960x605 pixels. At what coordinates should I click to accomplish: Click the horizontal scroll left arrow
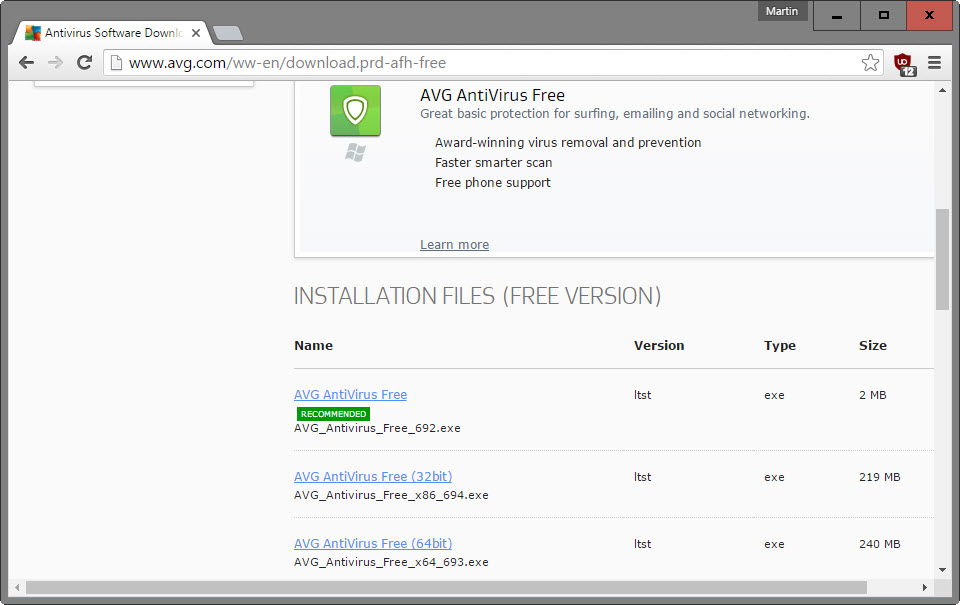pyautogui.click(x=17, y=588)
